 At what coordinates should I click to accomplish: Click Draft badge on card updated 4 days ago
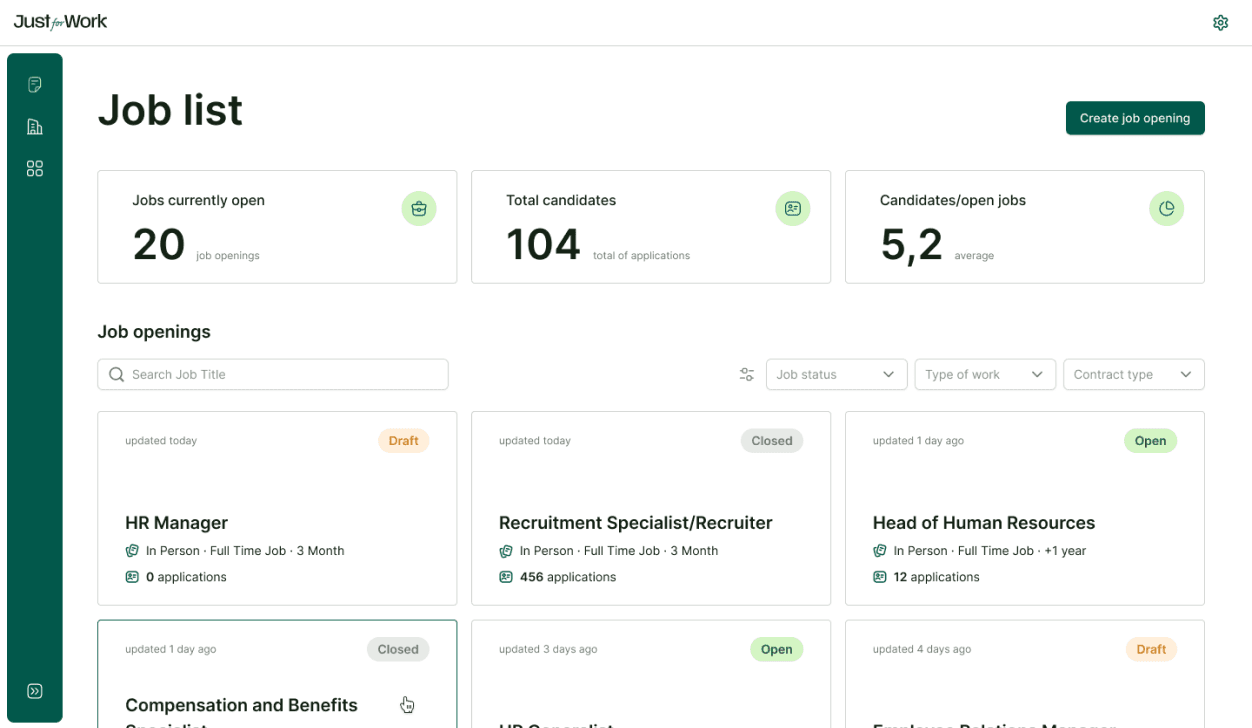coord(1151,650)
